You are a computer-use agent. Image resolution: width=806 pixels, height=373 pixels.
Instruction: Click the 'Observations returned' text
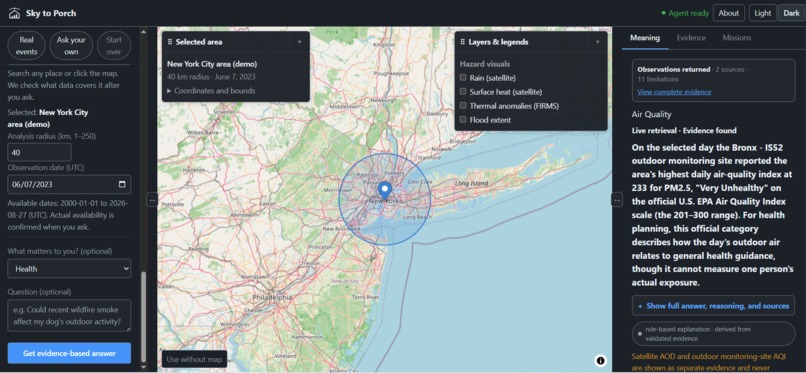673,69
